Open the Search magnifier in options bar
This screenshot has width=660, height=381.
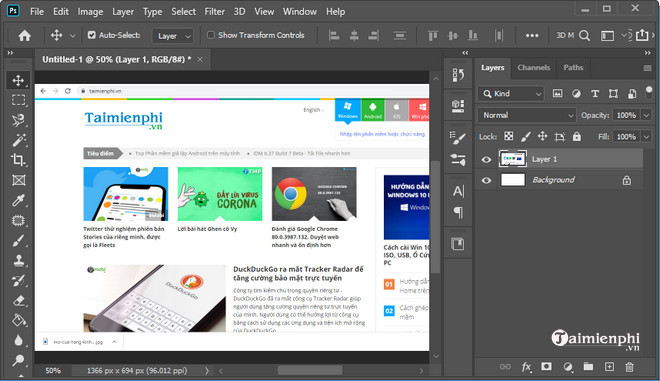click(x=584, y=36)
